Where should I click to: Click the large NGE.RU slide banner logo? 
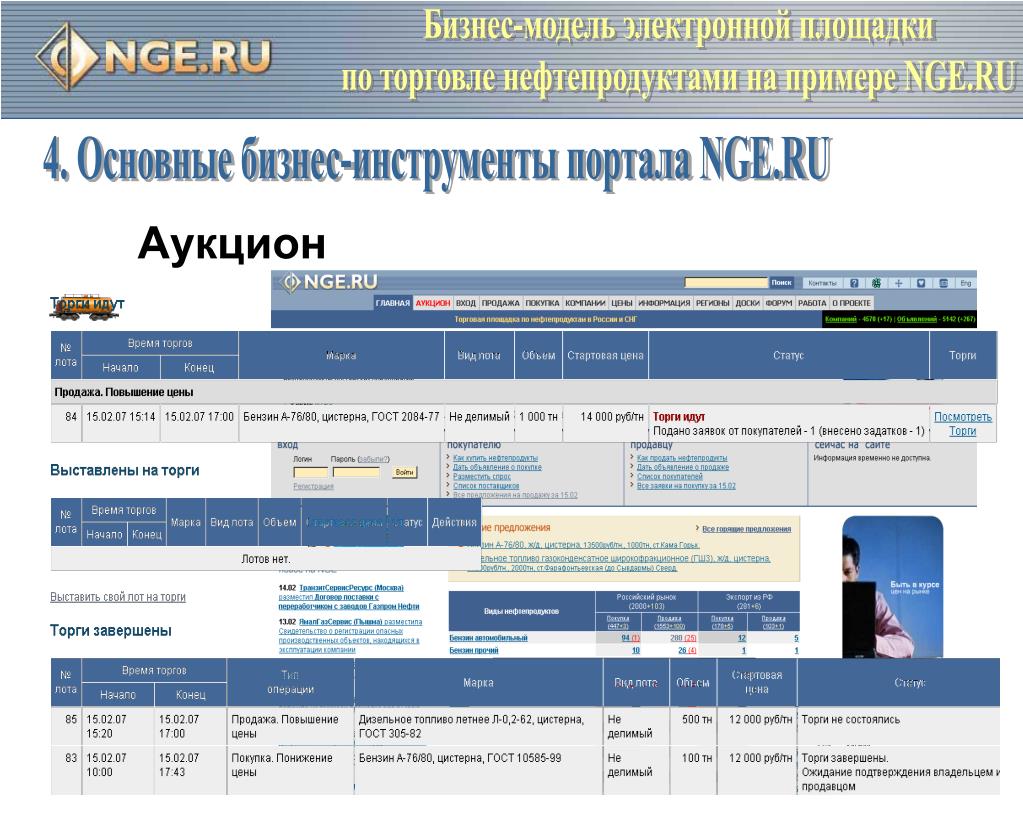point(153,57)
